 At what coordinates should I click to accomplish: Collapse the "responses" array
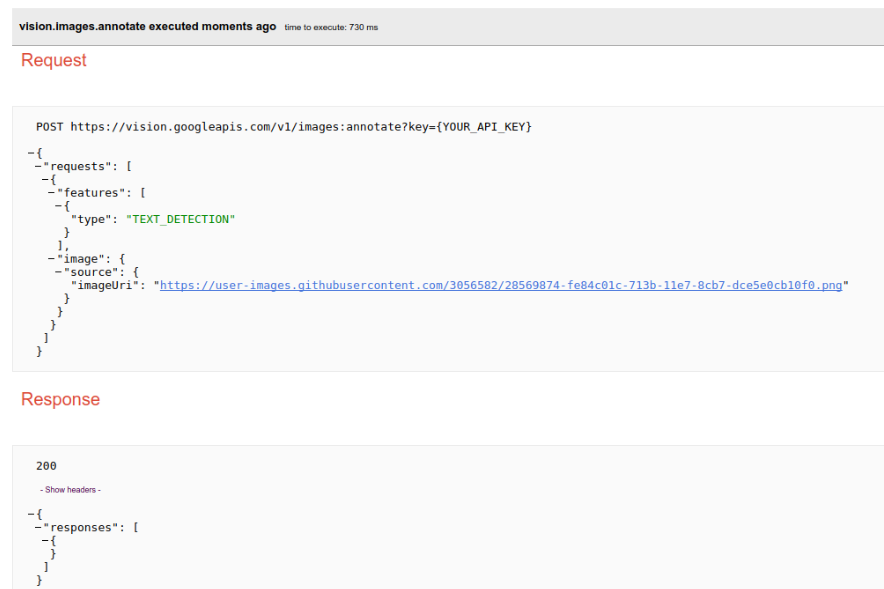(x=38, y=528)
